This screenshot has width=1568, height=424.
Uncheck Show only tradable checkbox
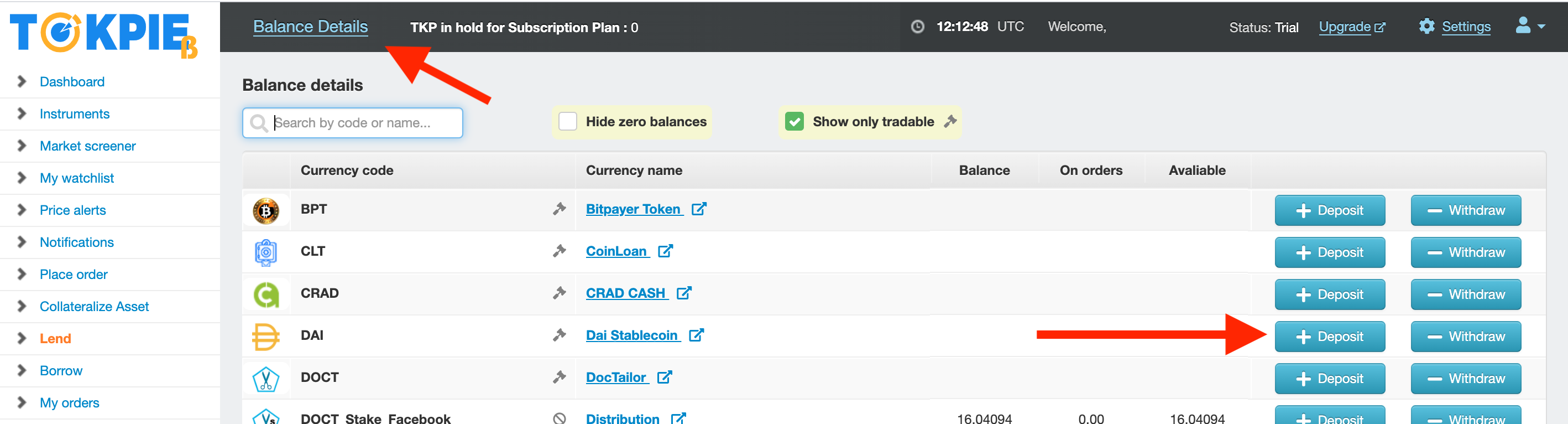[795, 121]
